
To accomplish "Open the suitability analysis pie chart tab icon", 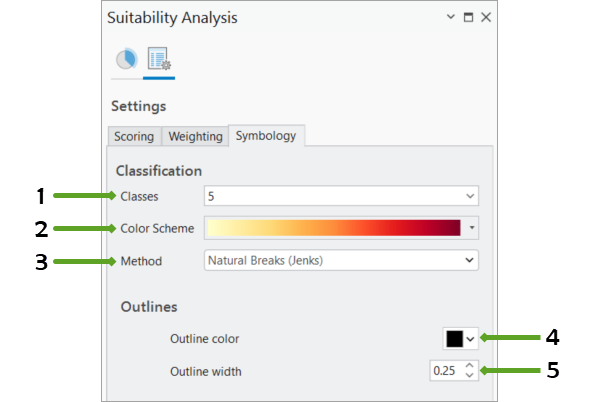I will pyautogui.click(x=126, y=61).
